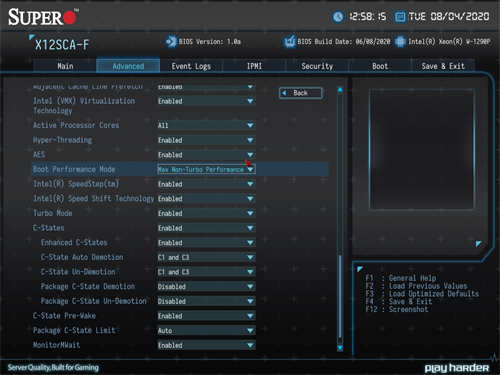Viewport: 500px width, 375px height.
Task: Open the Event Logs tab
Action: [191, 66]
